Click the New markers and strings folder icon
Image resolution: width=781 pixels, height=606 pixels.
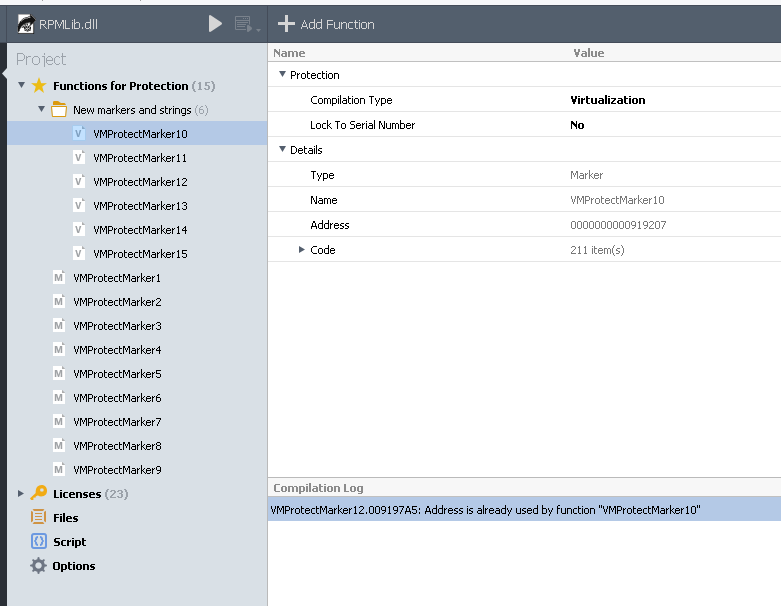pos(59,110)
